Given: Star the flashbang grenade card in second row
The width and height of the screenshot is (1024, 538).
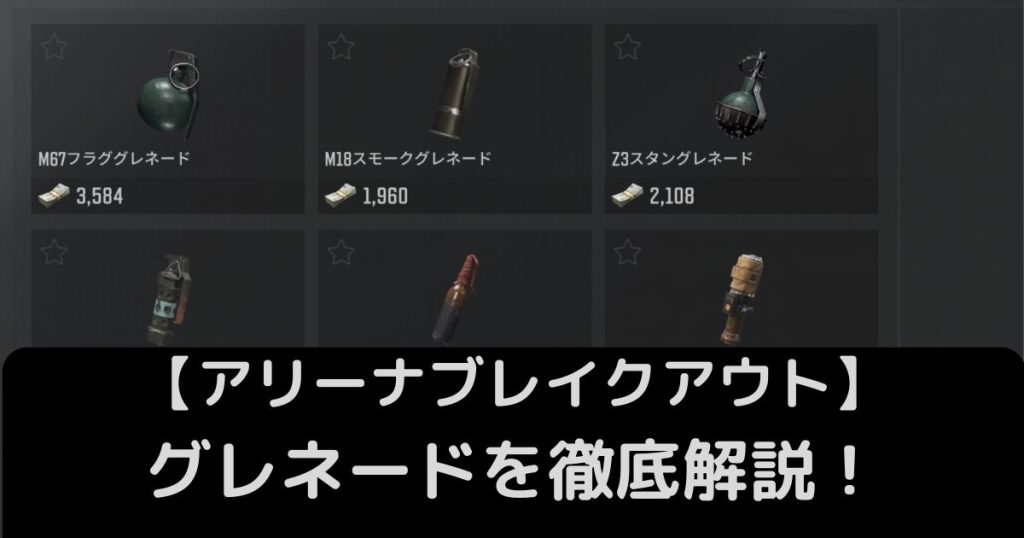Looking at the screenshot, I should pos(54,252).
